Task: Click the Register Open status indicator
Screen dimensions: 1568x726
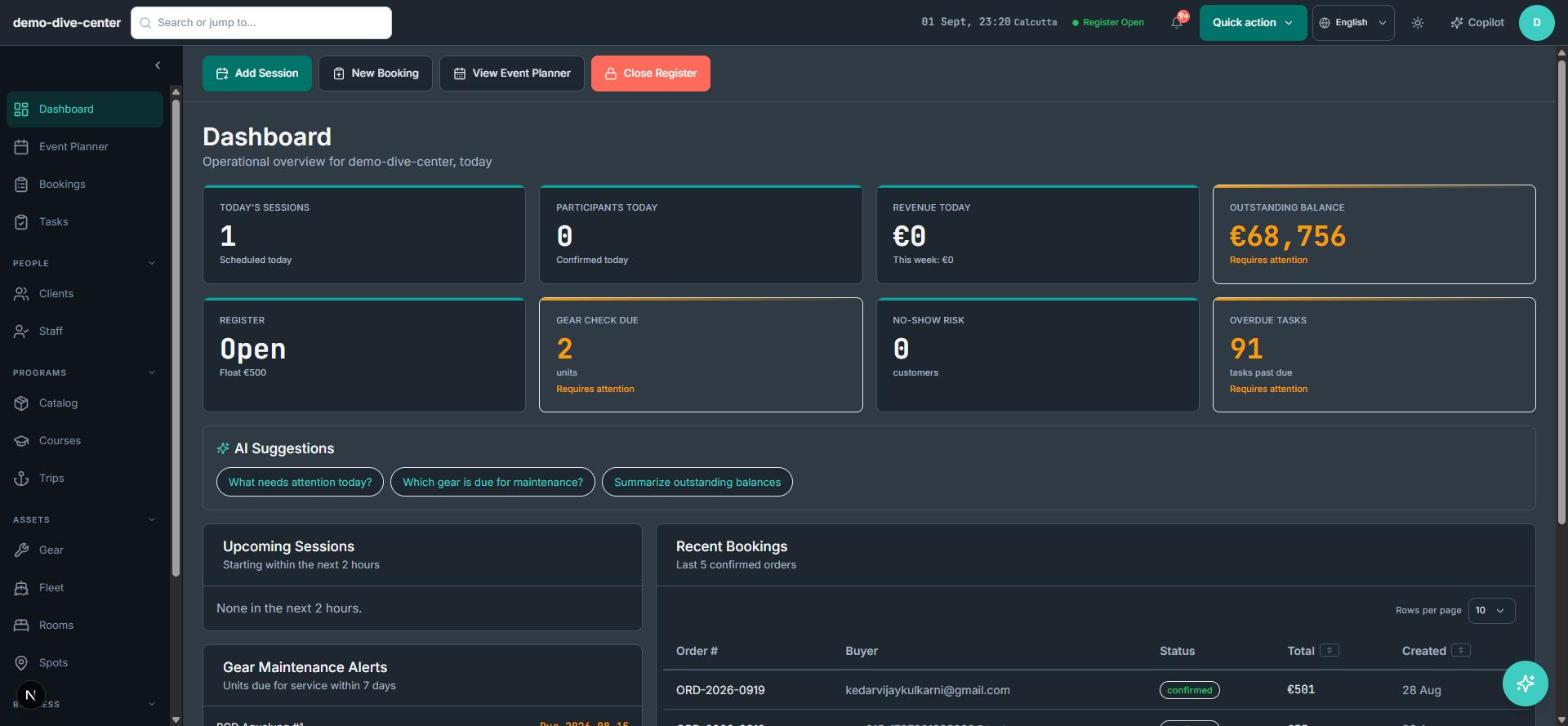Action: tap(1108, 22)
